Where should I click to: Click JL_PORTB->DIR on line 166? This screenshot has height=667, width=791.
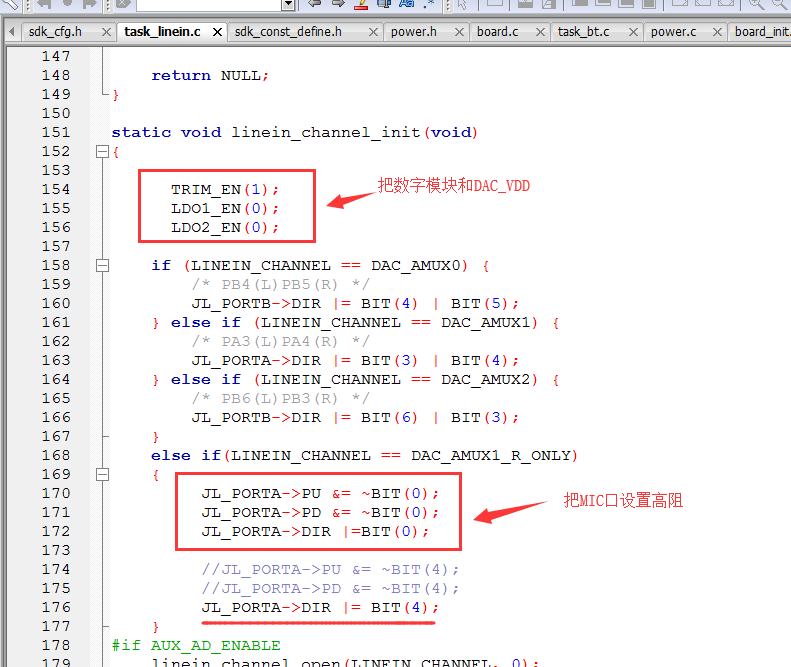pos(256,418)
